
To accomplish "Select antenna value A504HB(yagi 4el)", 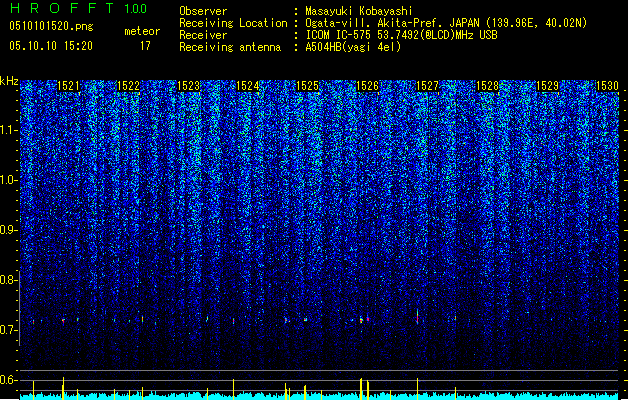I will [x=353, y=47].
